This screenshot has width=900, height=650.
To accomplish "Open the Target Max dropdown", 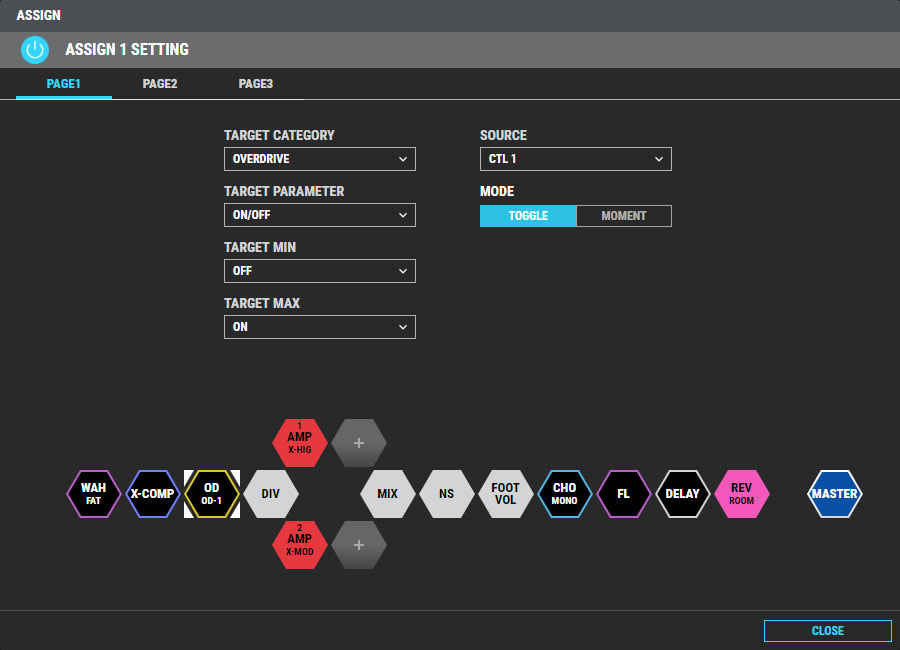I will tap(320, 327).
